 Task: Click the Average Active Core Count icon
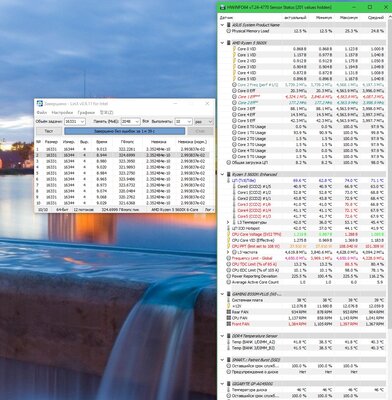pyautogui.click(x=228, y=282)
